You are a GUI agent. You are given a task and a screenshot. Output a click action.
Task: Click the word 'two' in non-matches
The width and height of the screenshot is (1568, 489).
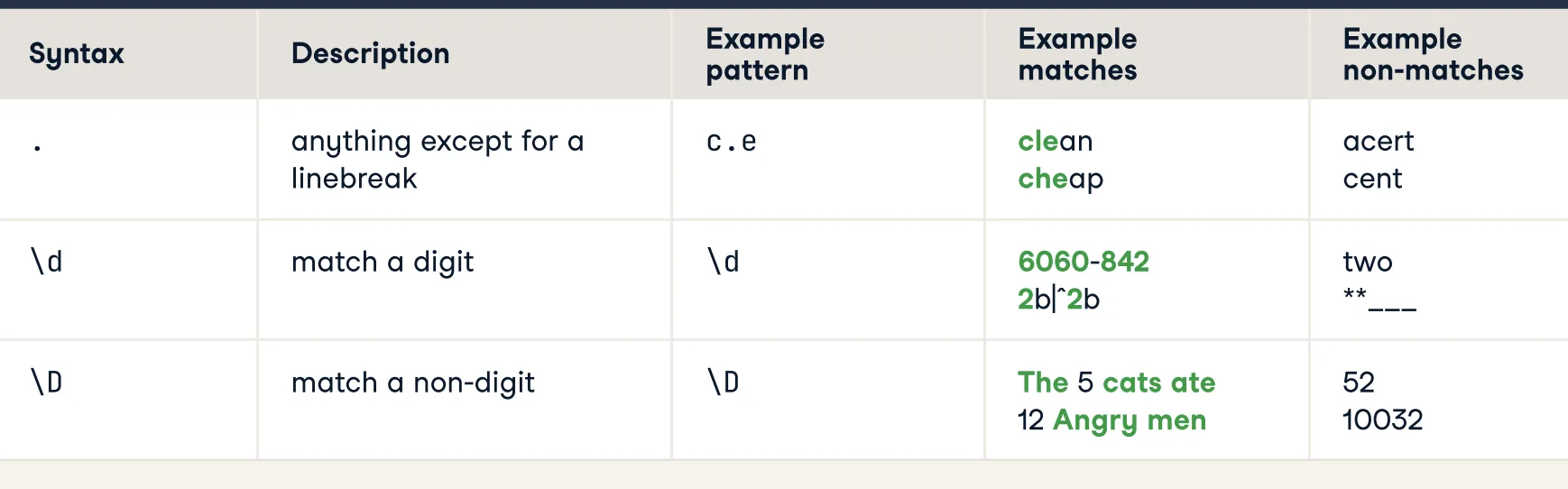point(1367,263)
